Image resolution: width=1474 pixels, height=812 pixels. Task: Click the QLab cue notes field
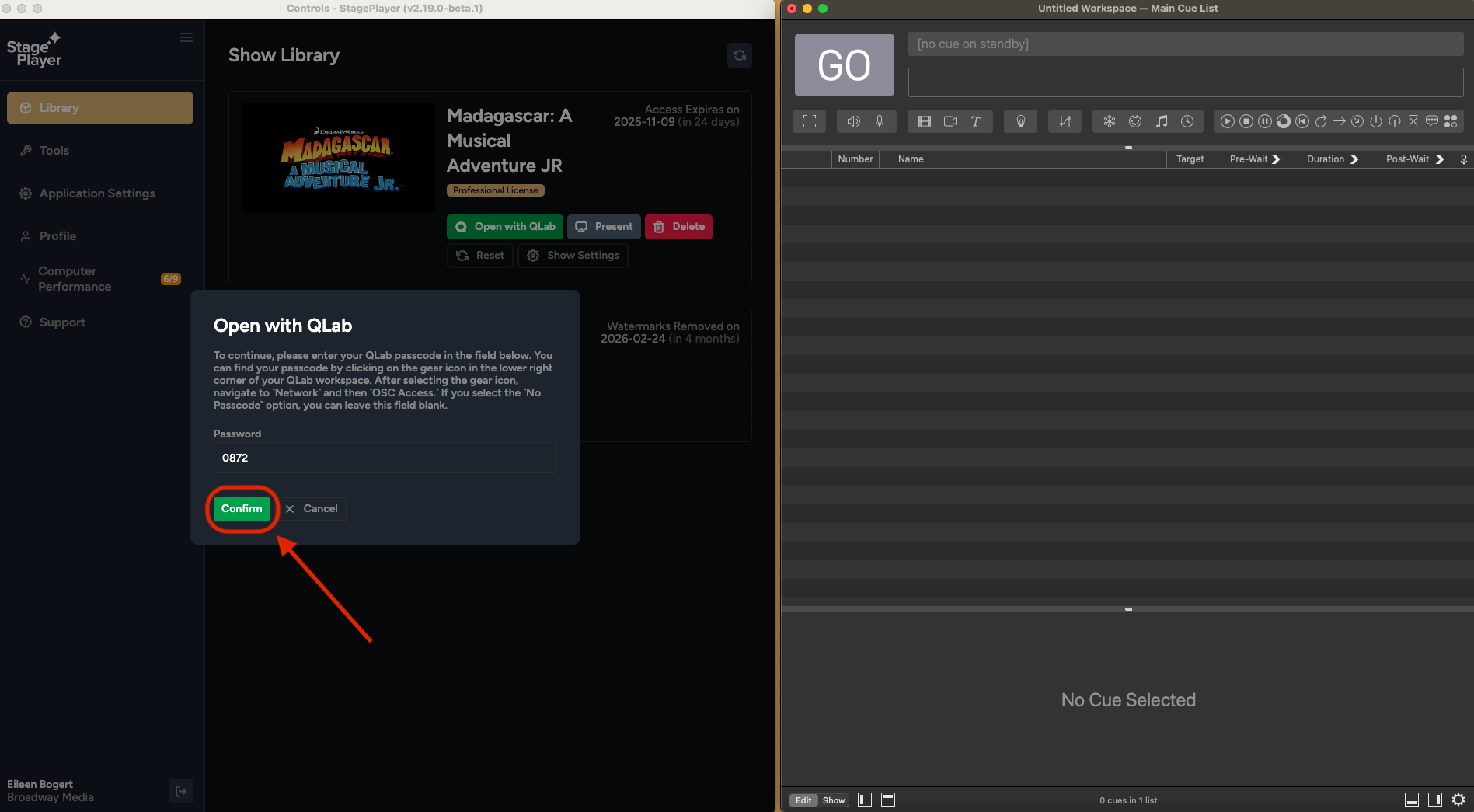pos(1186,82)
